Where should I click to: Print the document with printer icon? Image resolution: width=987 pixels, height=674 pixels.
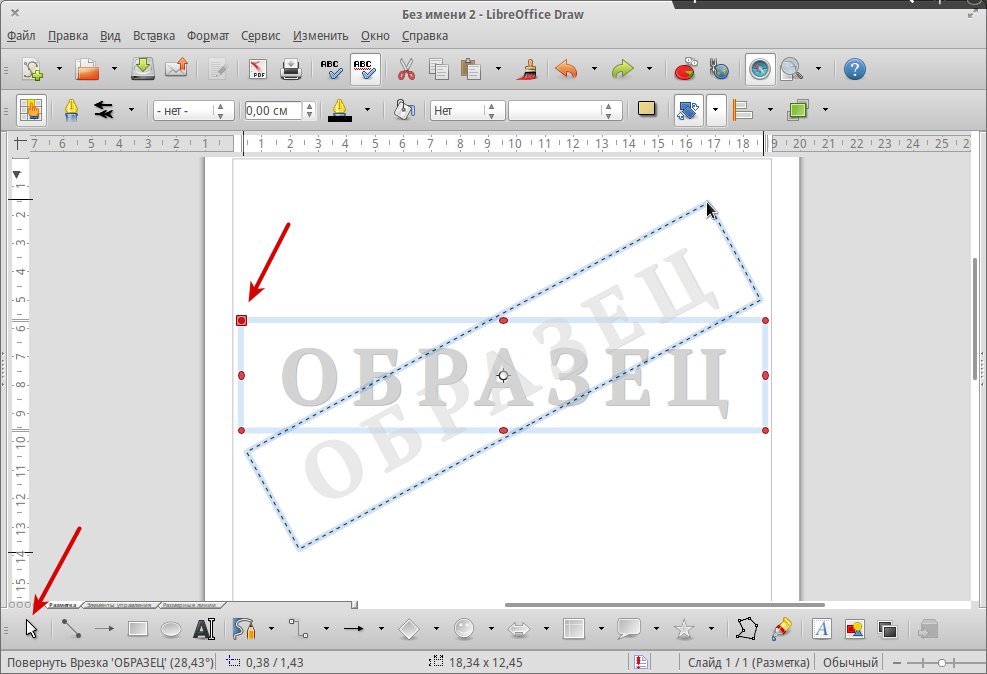click(290, 69)
